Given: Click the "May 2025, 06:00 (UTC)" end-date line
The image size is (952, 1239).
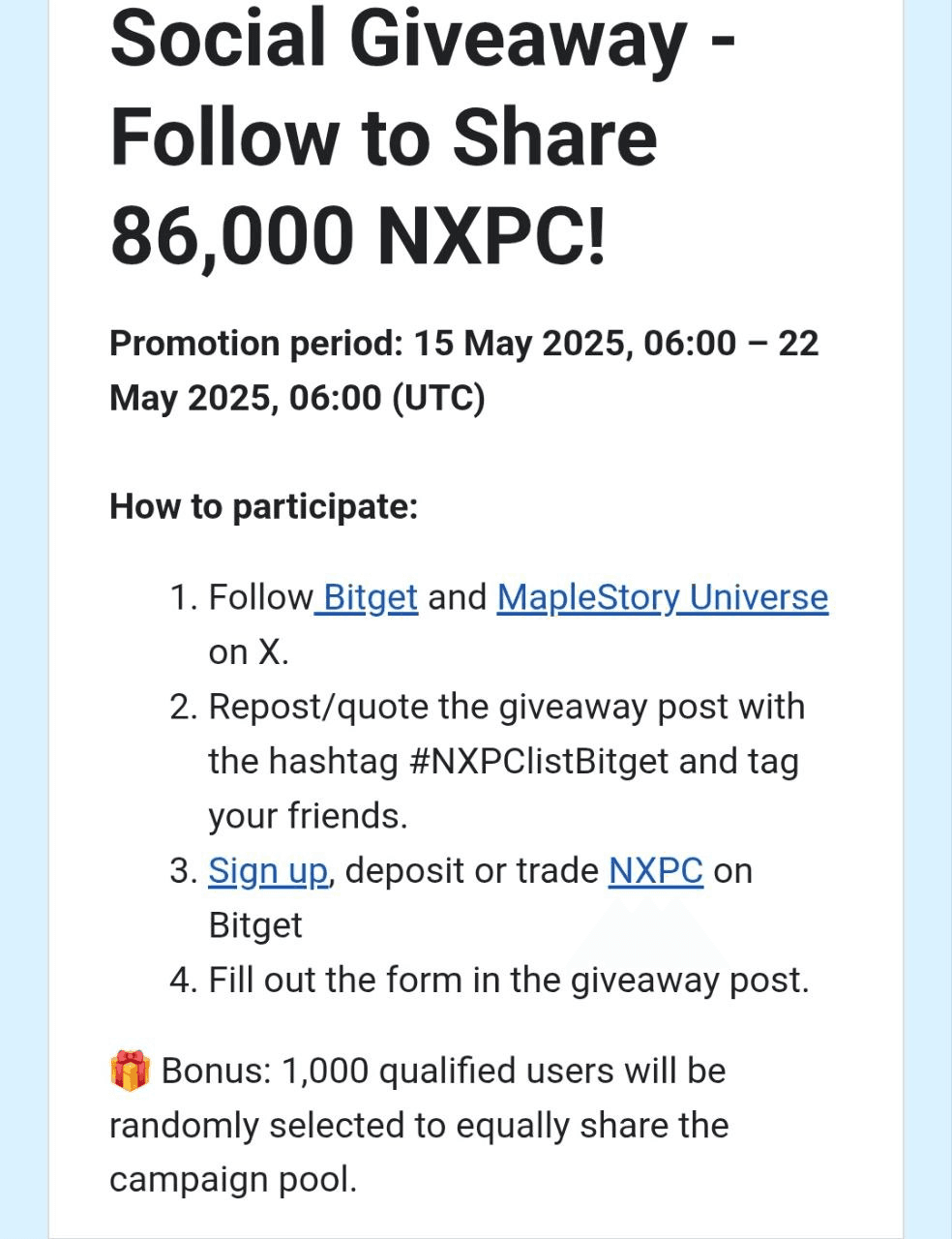Looking at the screenshot, I should point(296,398).
